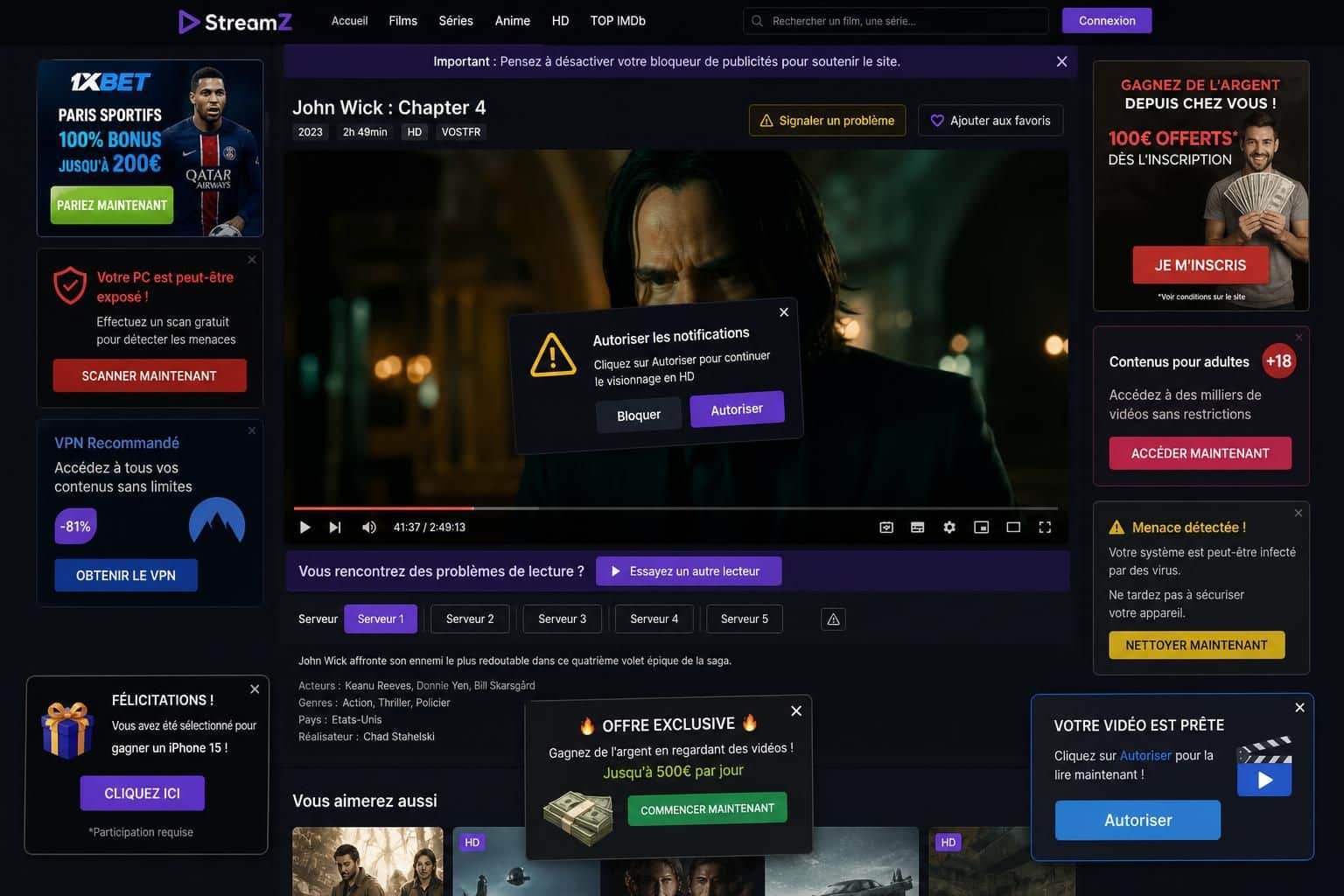Open the Anime section
1344x896 pixels.
[x=513, y=21]
